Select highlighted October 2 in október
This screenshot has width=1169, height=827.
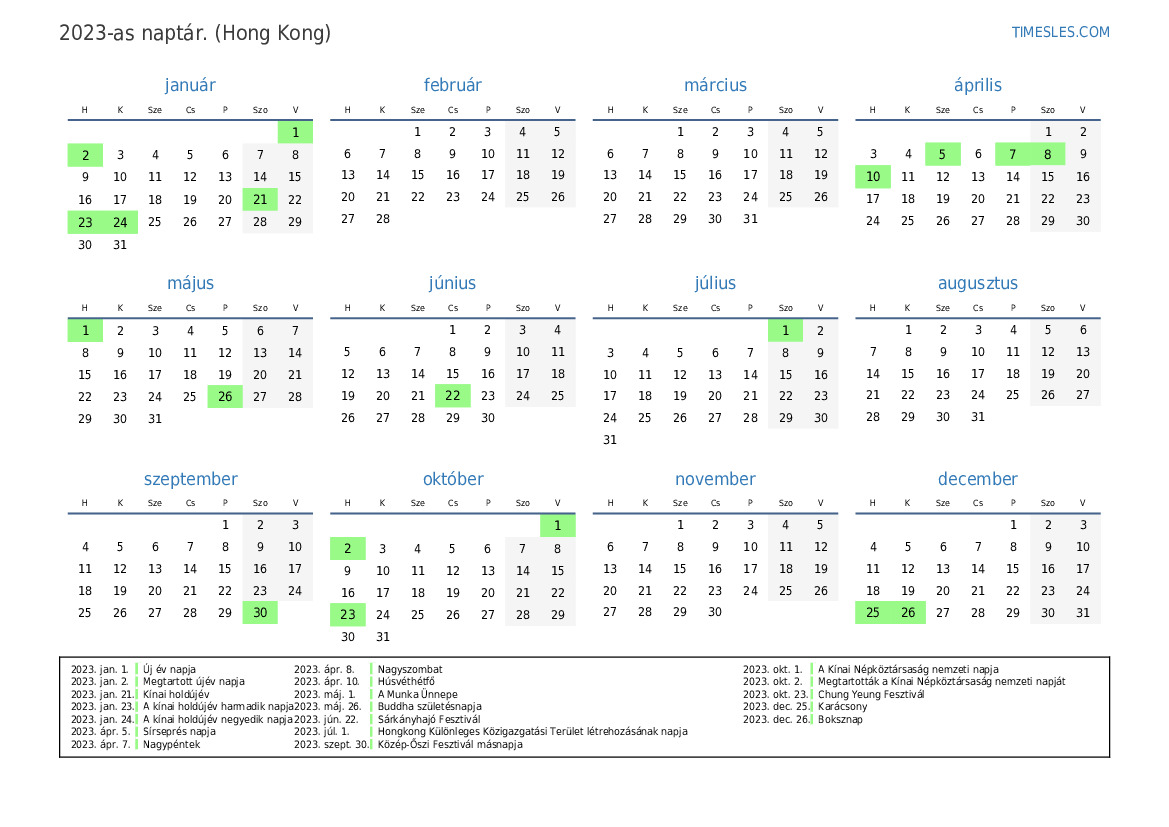point(347,548)
